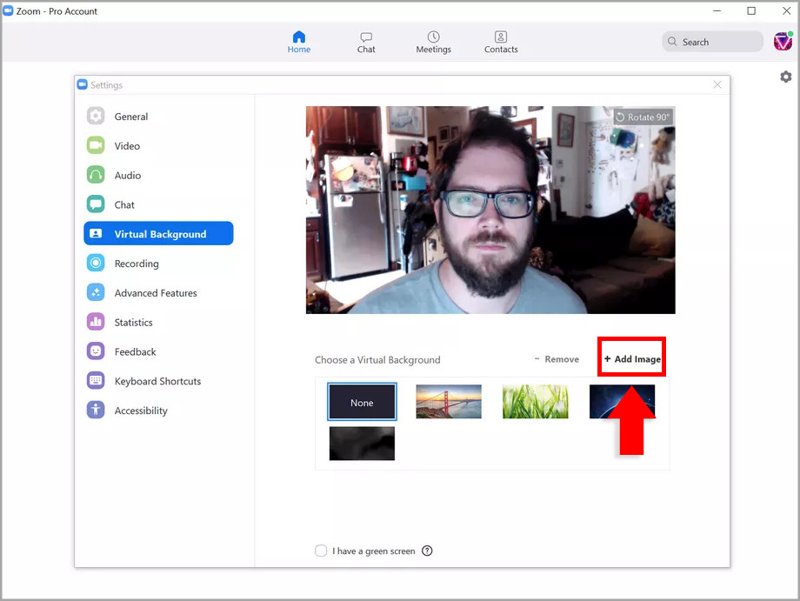This screenshot has width=800, height=601.
Task: Rotate the video preview 90 degrees
Action: point(642,117)
